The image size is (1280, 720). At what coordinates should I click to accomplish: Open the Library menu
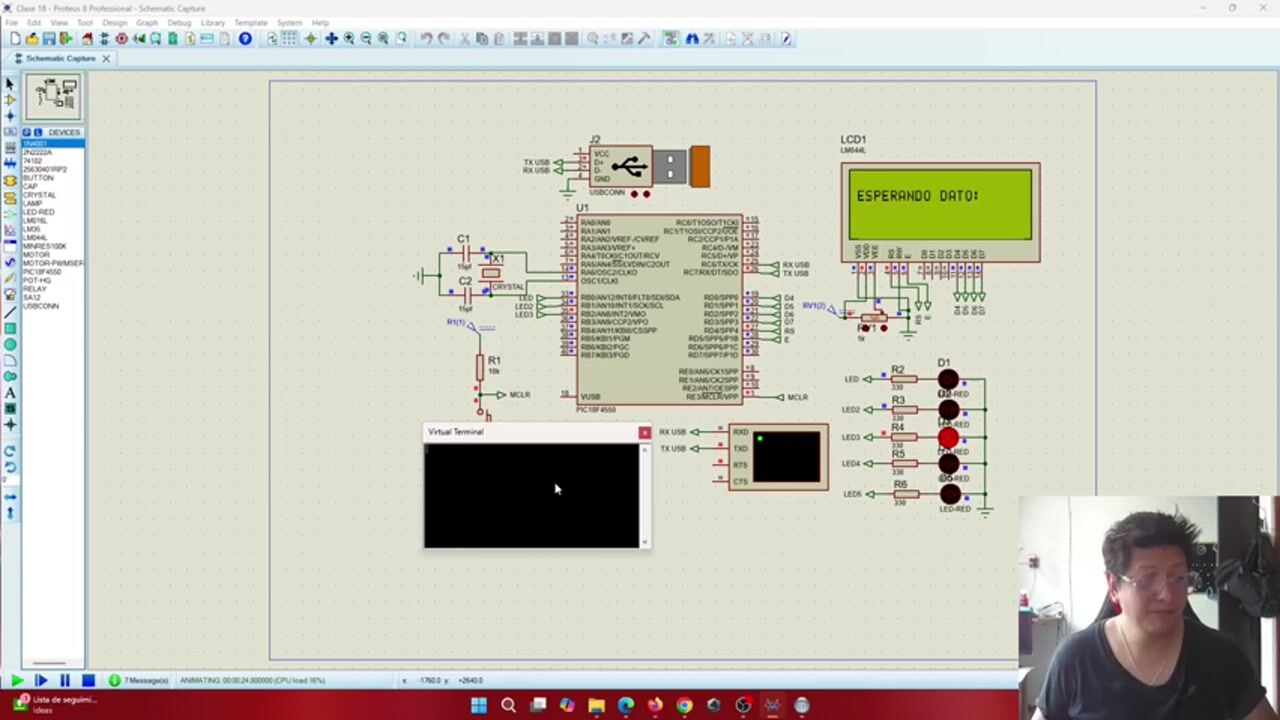pyautogui.click(x=213, y=22)
